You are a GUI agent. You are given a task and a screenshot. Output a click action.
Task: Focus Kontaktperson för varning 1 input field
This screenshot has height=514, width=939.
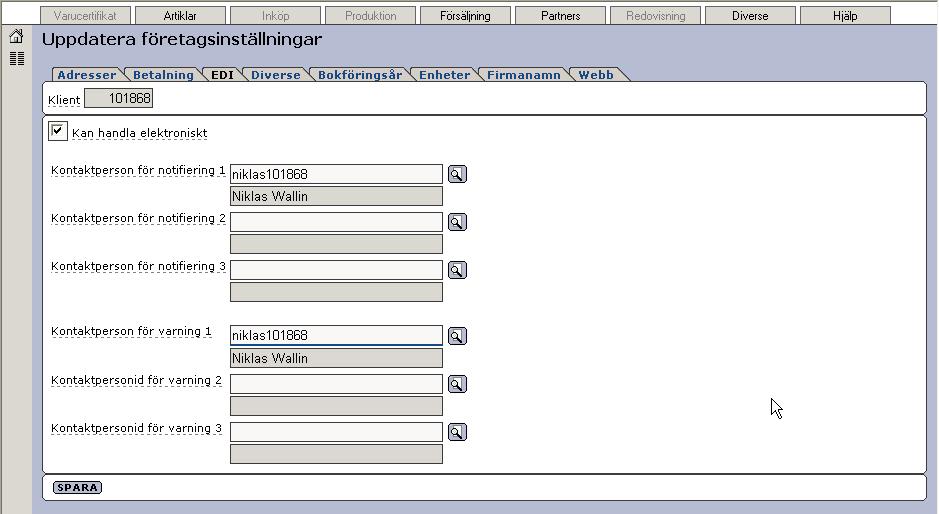[x=337, y=335]
